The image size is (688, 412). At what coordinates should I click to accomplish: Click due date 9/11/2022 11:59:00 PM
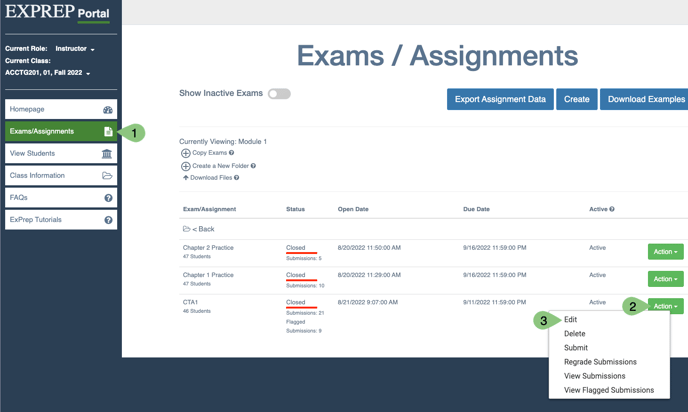(x=494, y=302)
